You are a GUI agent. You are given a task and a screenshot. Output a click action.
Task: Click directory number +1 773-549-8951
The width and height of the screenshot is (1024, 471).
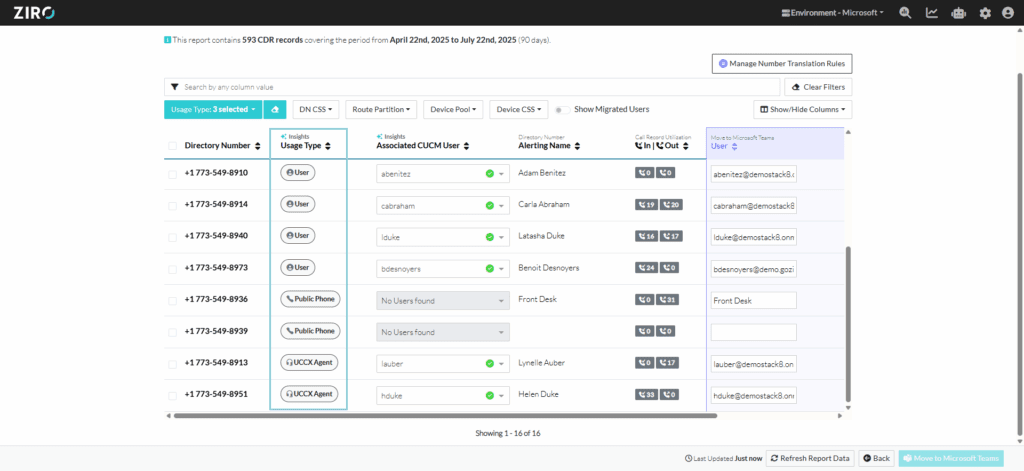coord(216,395)
